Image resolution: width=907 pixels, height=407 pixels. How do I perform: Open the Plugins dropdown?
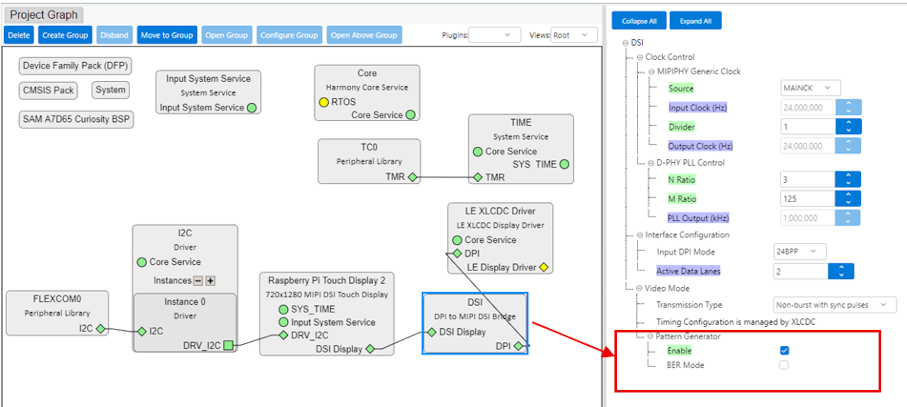pos(494,35)
